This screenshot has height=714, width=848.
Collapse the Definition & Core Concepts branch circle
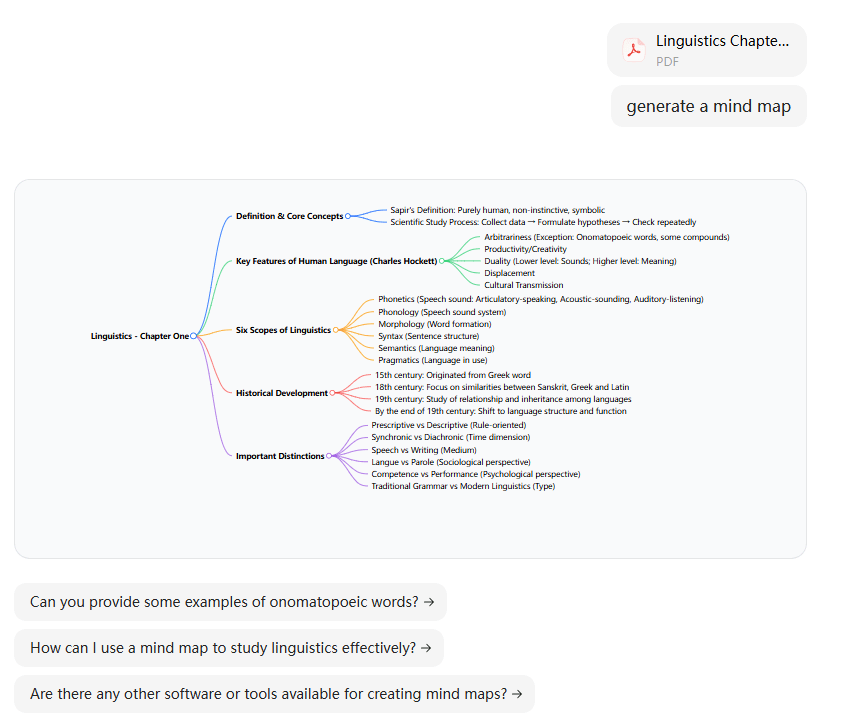(348, 216)
